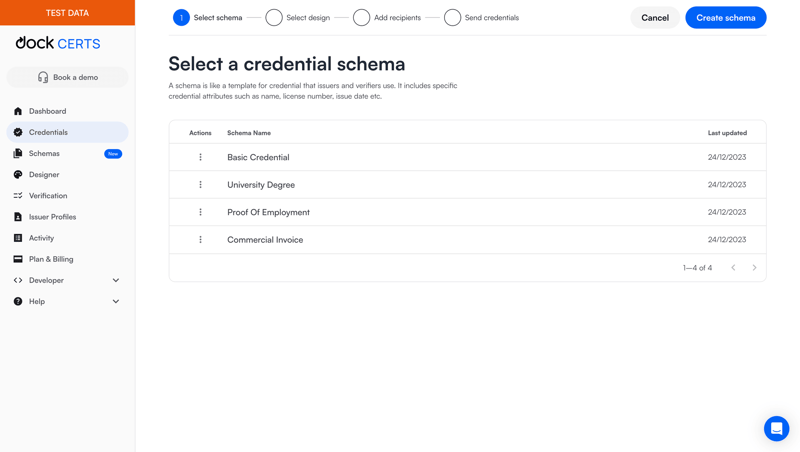Viewport: 800px width, 452px height.
Task: Open actions menu for Basic Credential
Action: [200, 157]
